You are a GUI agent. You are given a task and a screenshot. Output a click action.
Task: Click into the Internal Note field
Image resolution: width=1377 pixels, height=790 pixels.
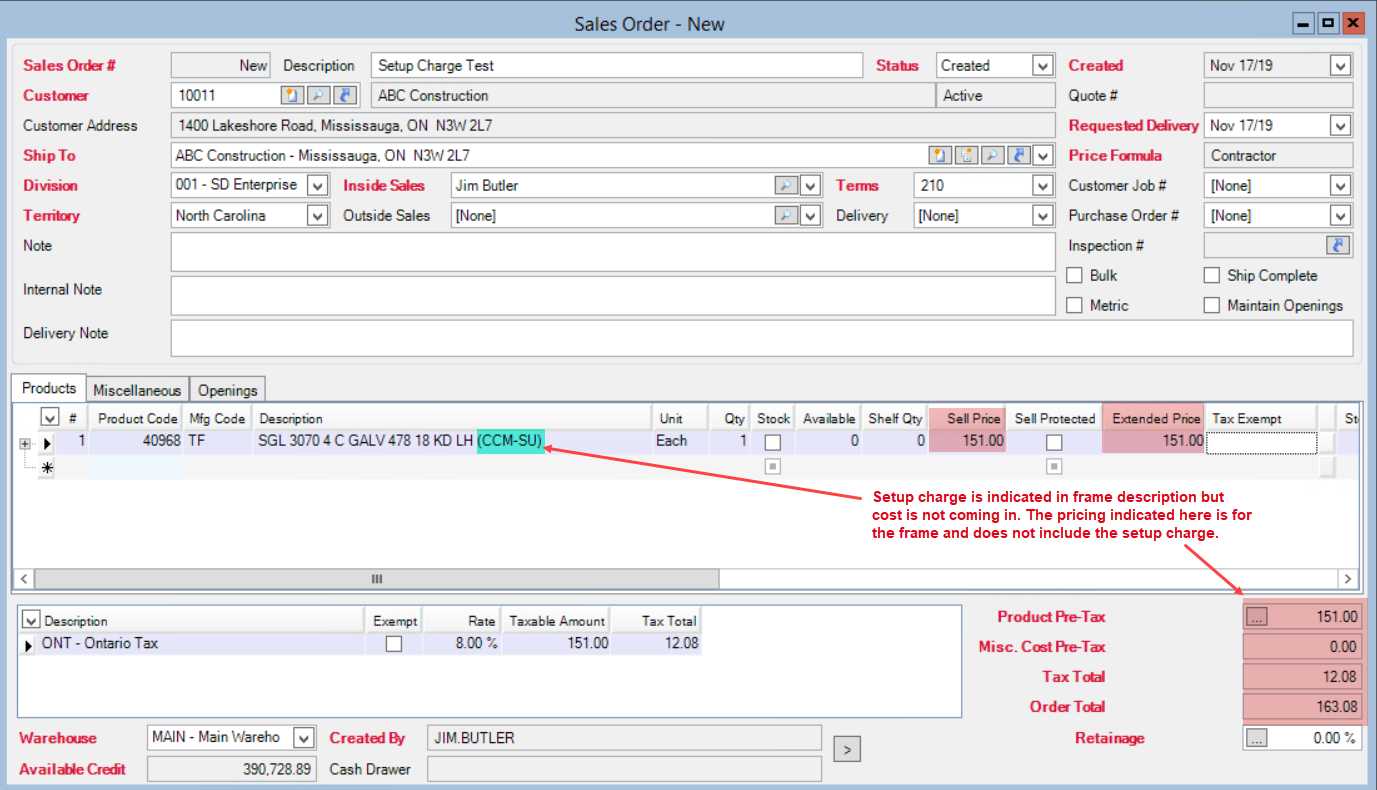(612, 296)
